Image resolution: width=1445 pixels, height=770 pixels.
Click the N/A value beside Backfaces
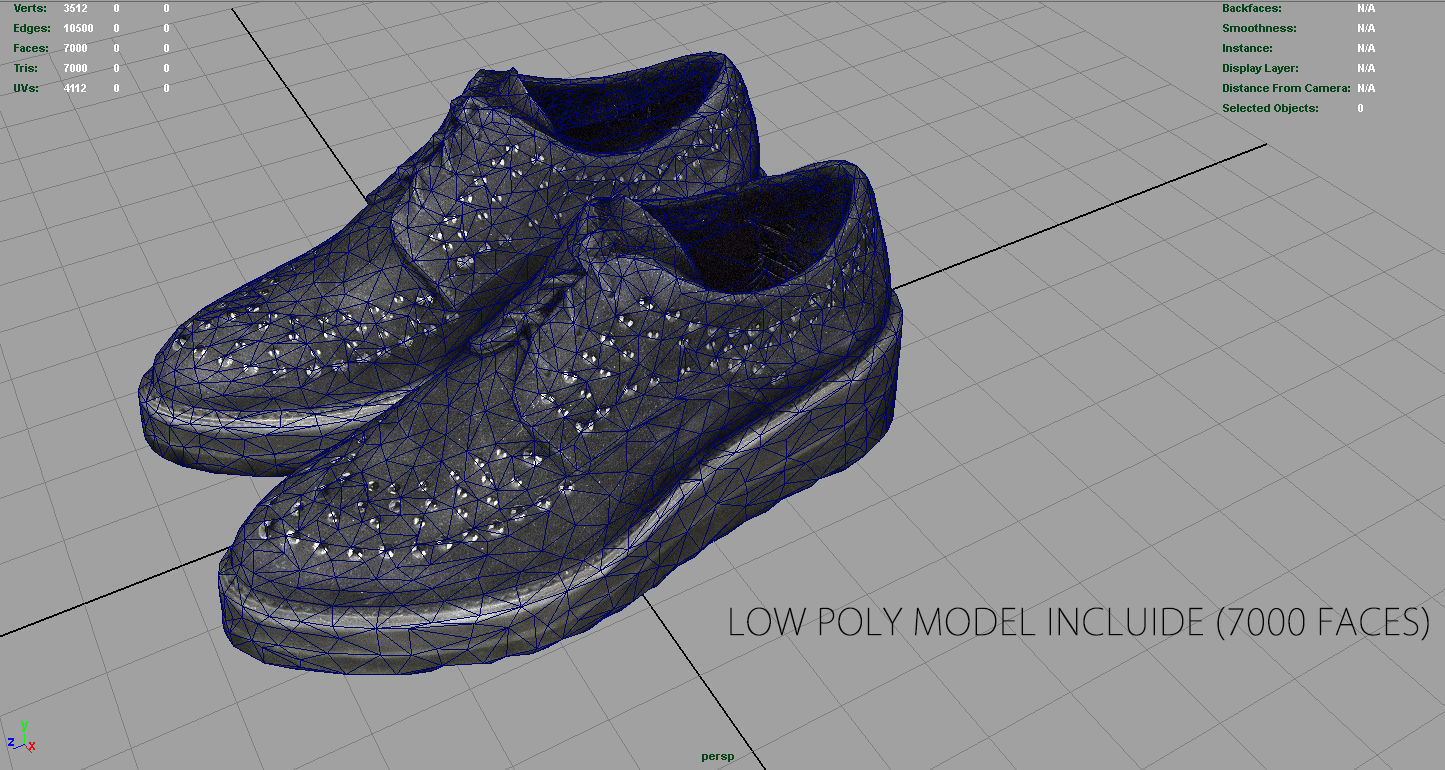click(x=1366, y=8)
